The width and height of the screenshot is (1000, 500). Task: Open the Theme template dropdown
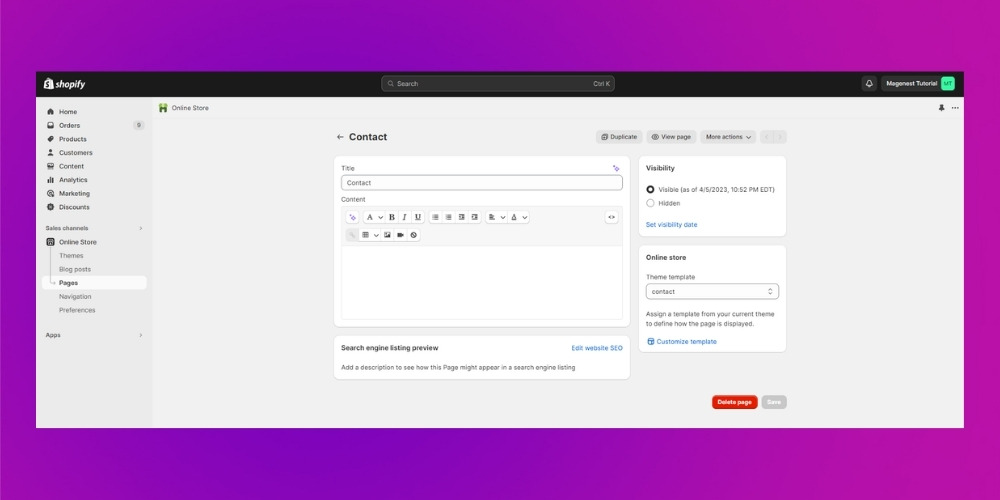click(712, 292)
